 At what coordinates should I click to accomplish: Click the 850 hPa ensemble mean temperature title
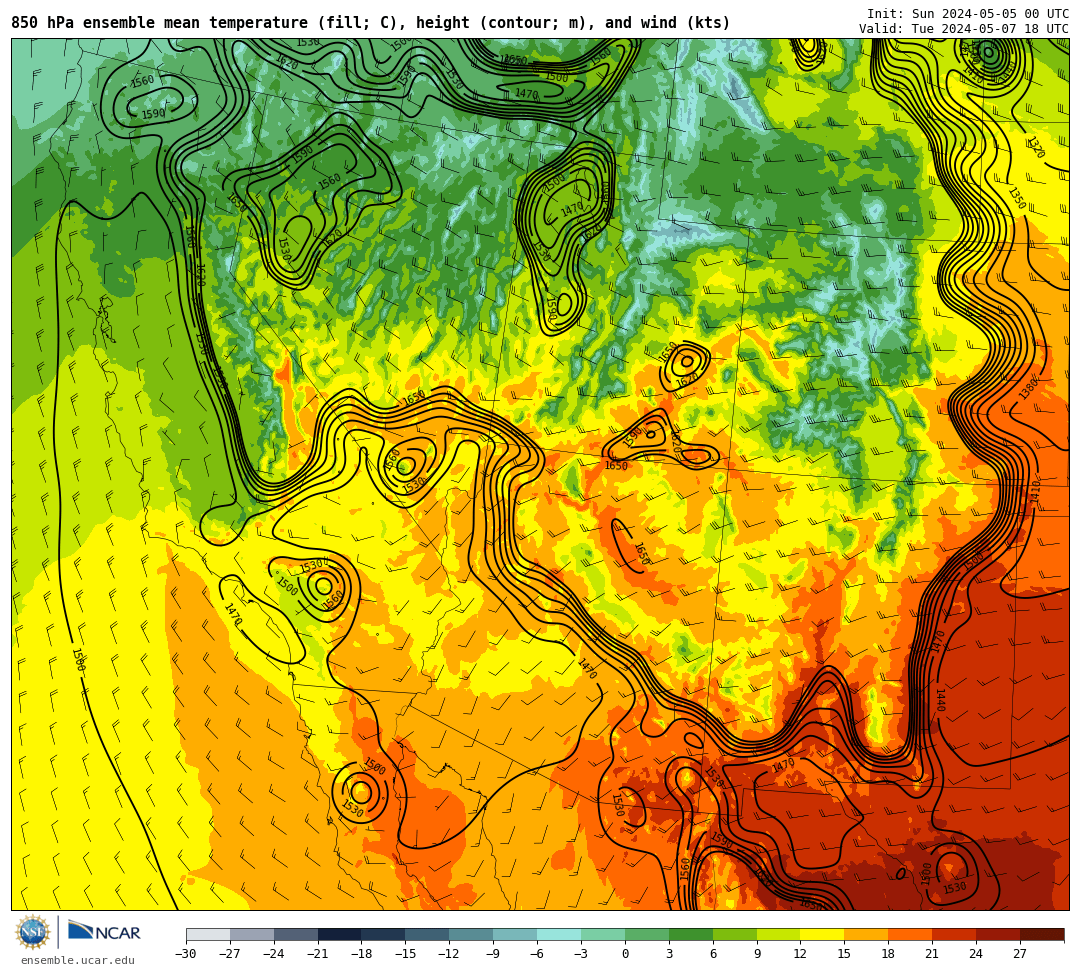coord(371,23)
